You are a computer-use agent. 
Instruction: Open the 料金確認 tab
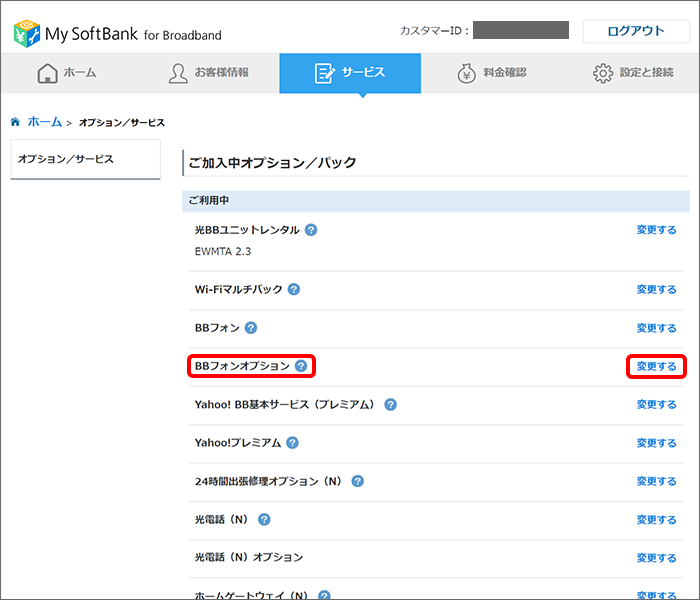[x=492, y=73]
